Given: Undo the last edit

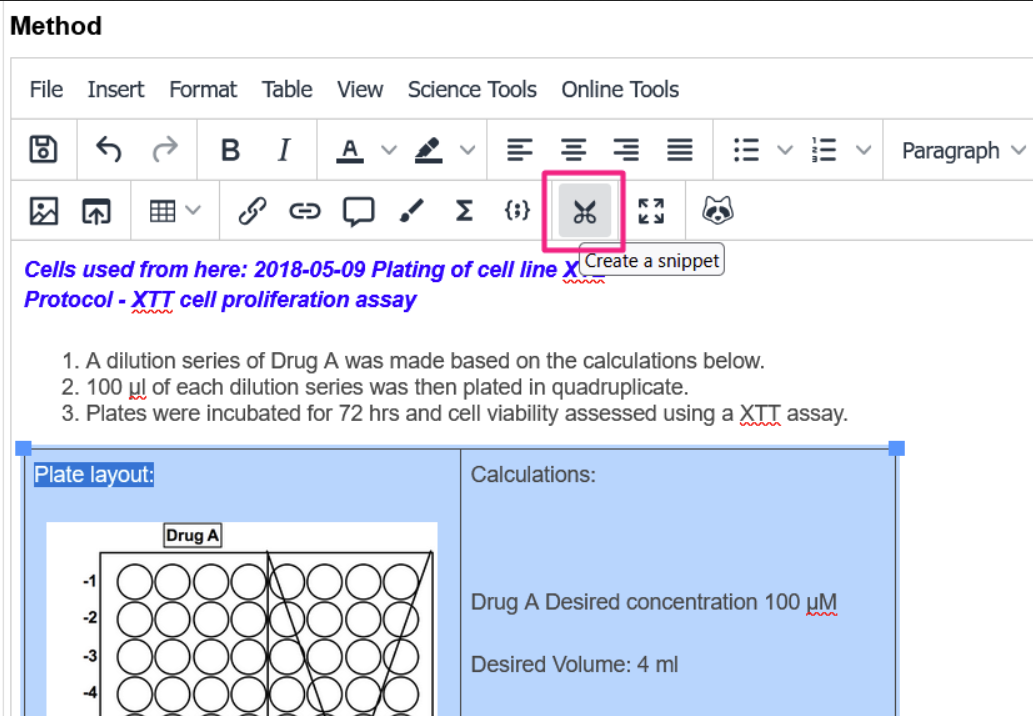Looking at the screenshot, I should tap(109, 150).
